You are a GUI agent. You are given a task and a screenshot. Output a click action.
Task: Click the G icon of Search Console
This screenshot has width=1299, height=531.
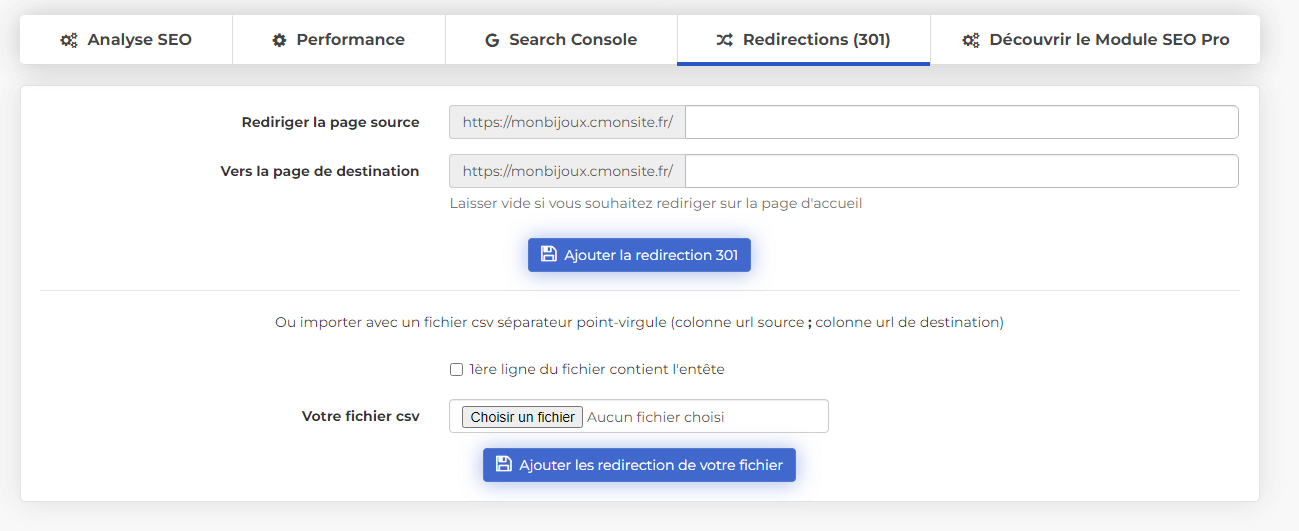click(x=492, y=40)
